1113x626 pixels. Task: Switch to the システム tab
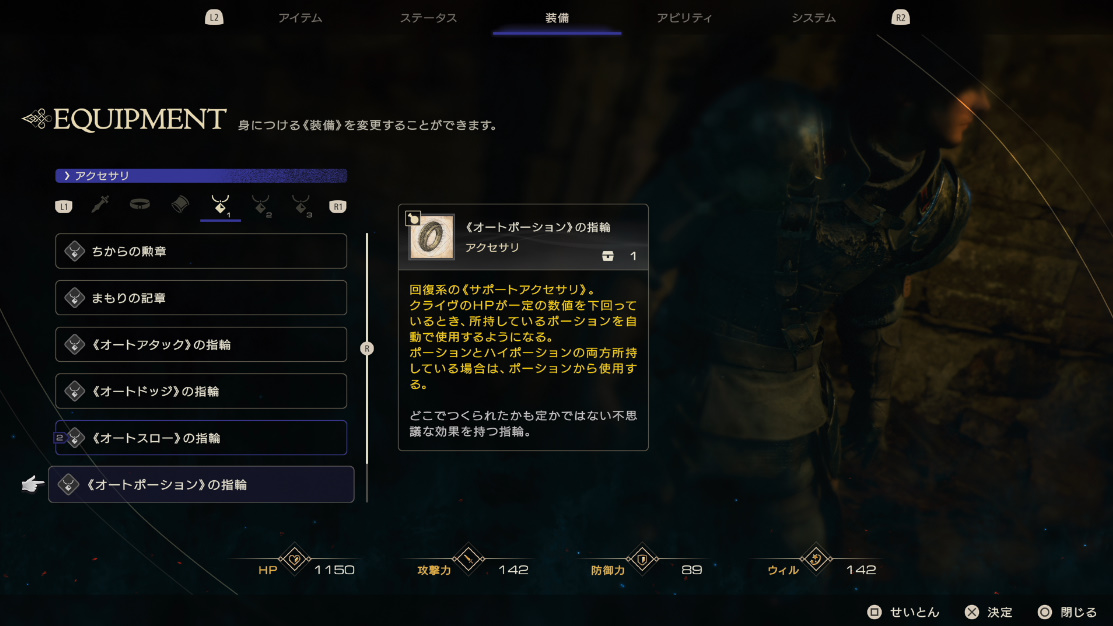(813, 18)
